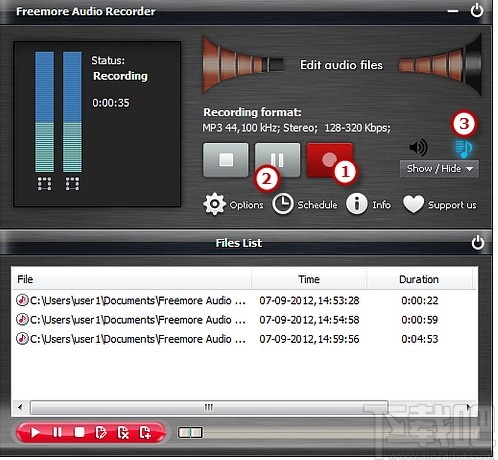Click the 0:00:59 duration cell

point(419,320)
